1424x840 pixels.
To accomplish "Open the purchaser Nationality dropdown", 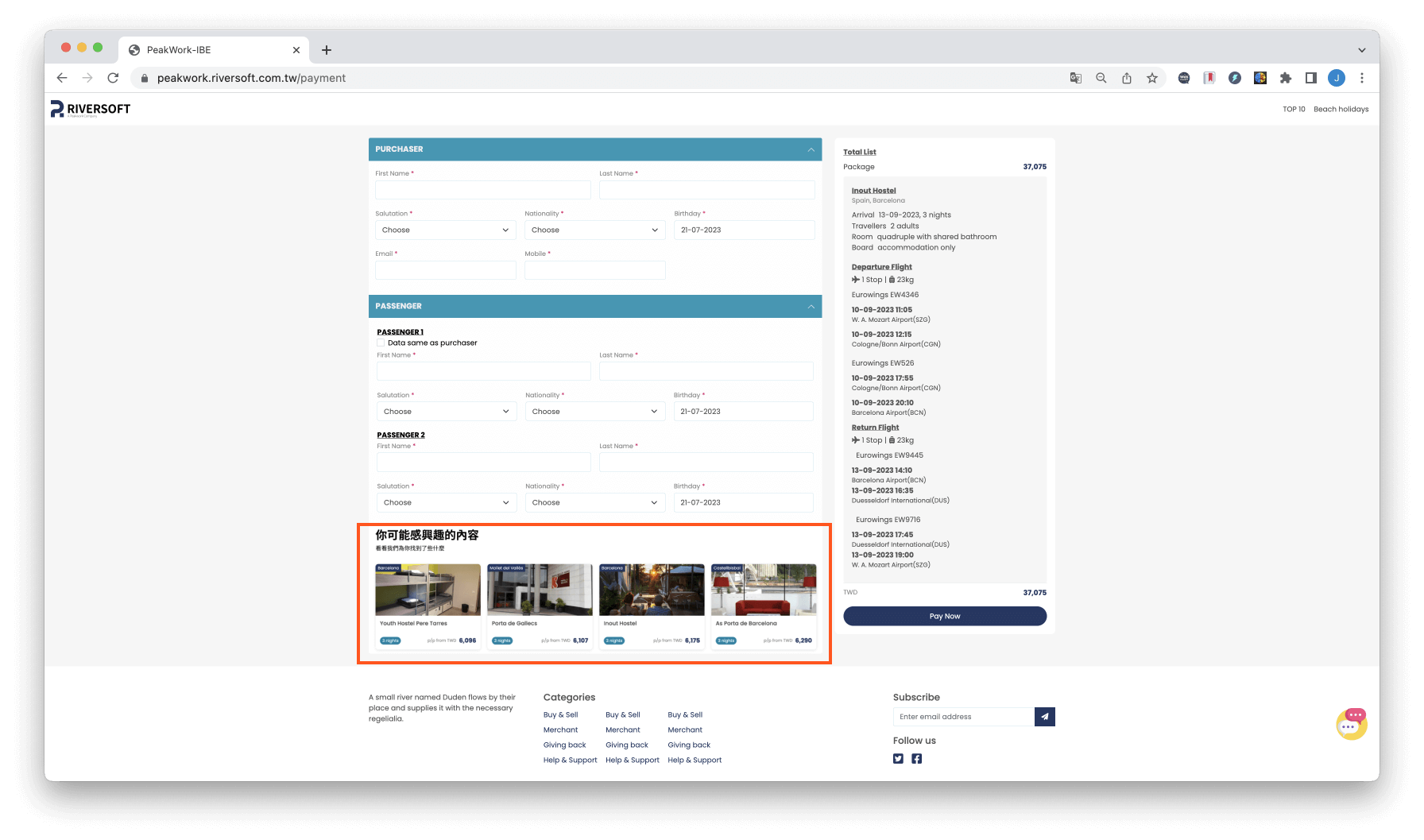I will [x=595, y=230].
